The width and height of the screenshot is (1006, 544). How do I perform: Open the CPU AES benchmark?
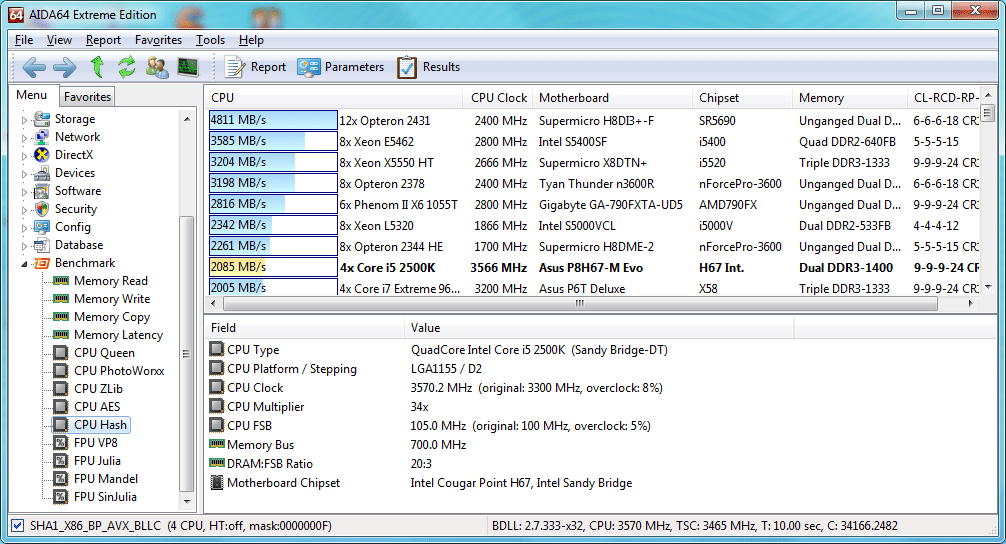(97, 407)
